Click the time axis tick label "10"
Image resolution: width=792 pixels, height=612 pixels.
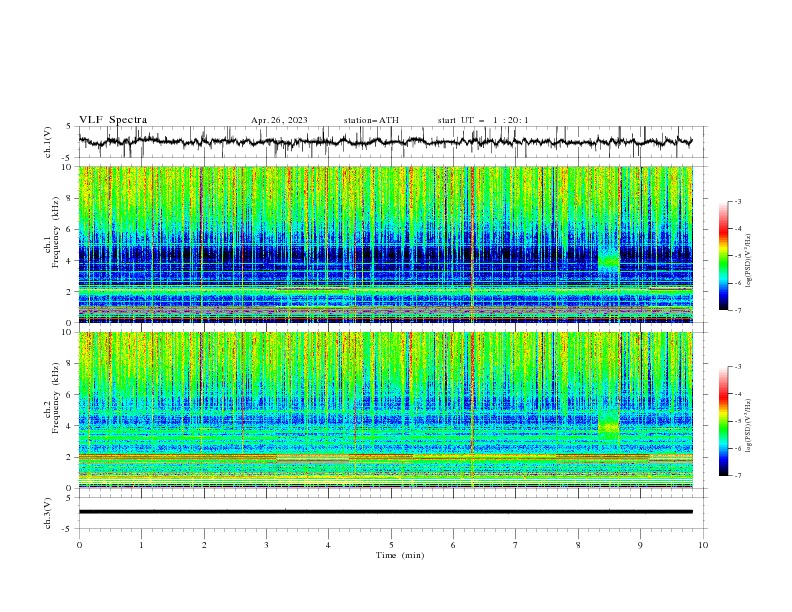703,545
